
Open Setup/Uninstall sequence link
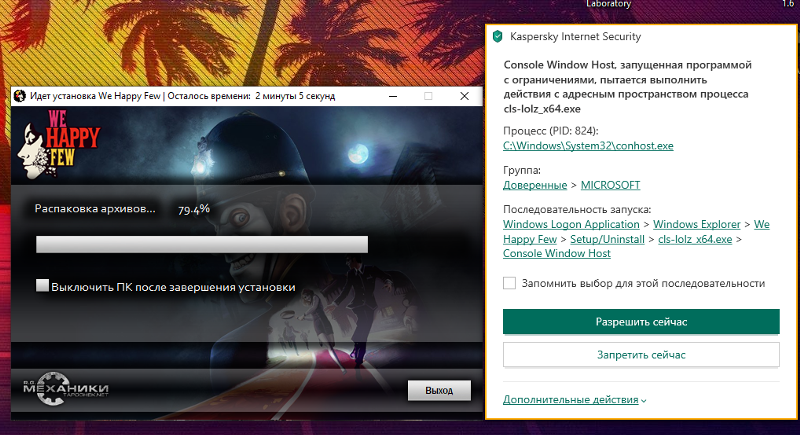click(607, 239)
